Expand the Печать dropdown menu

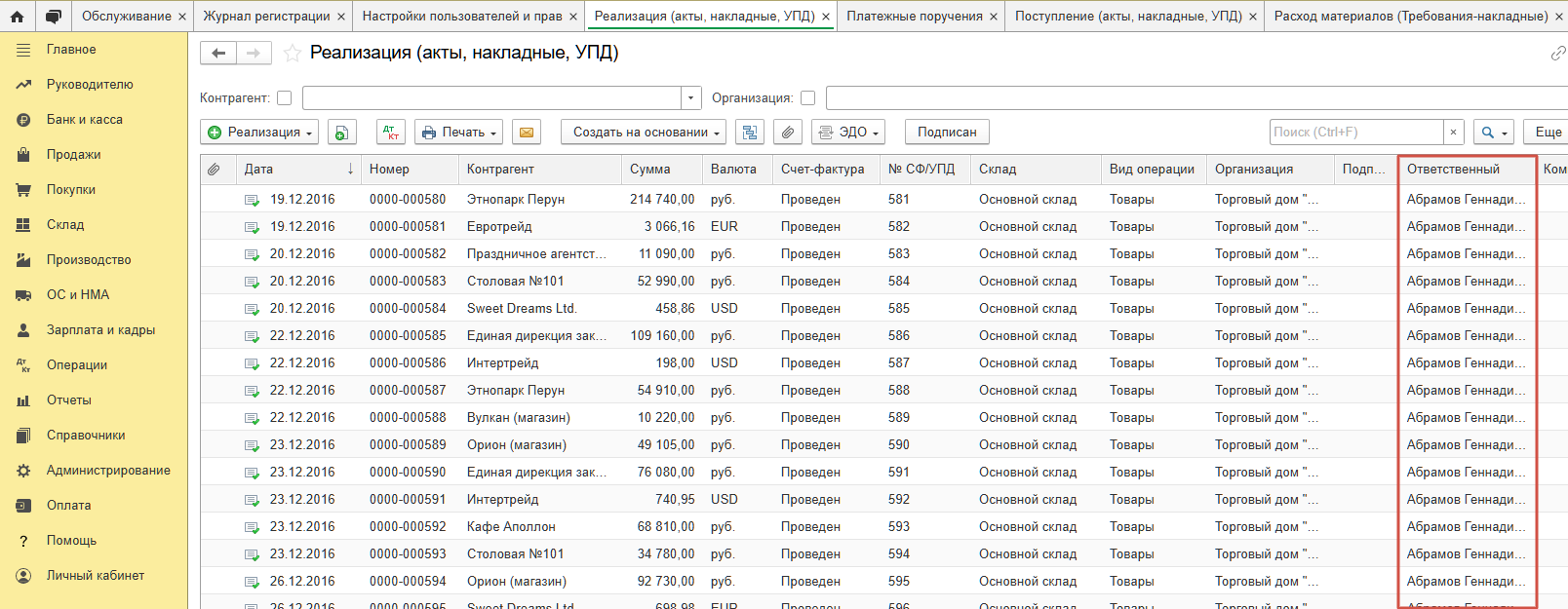click(458, 133)
